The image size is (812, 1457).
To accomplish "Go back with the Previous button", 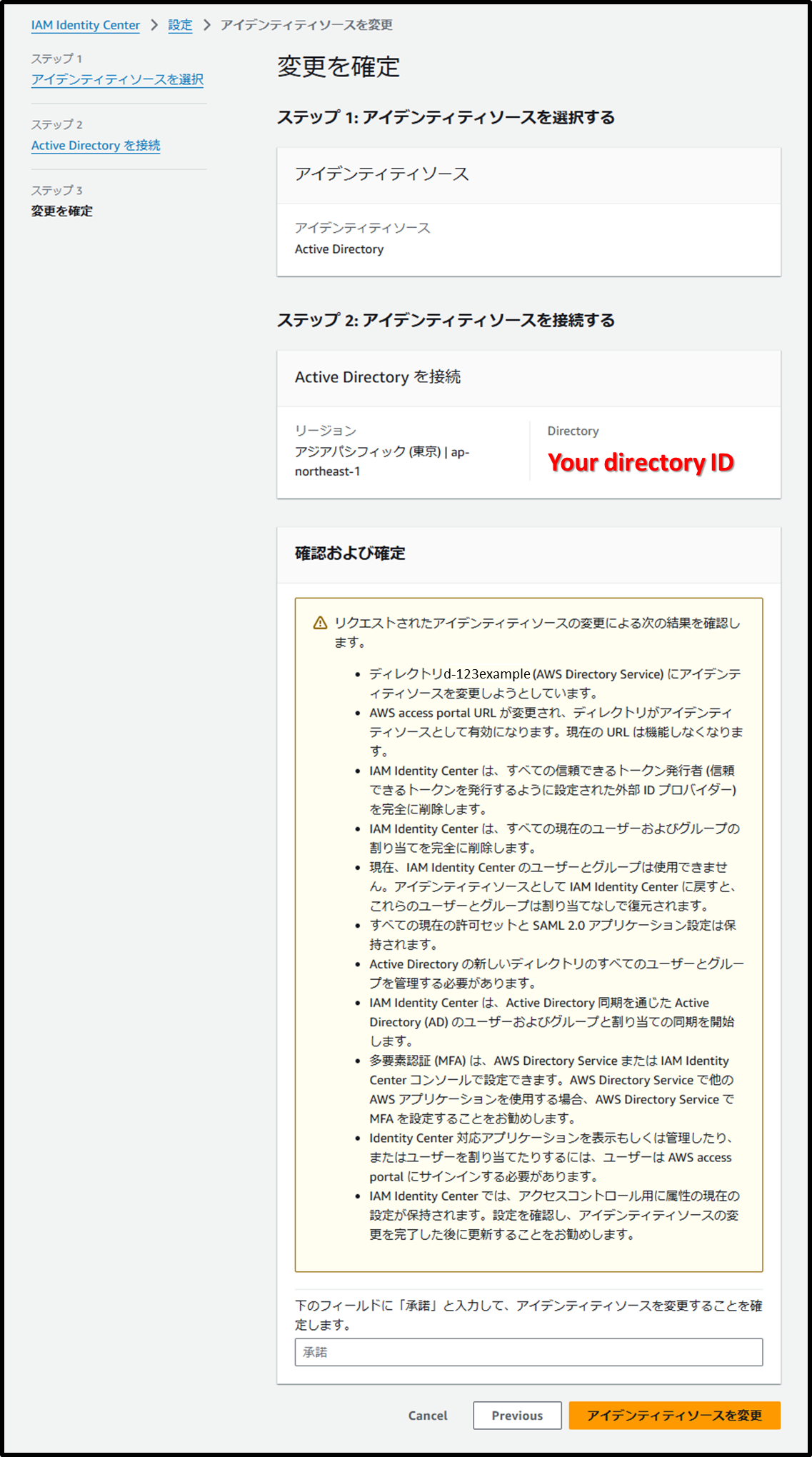I will pyautogui.click(x=517, y=1415).
